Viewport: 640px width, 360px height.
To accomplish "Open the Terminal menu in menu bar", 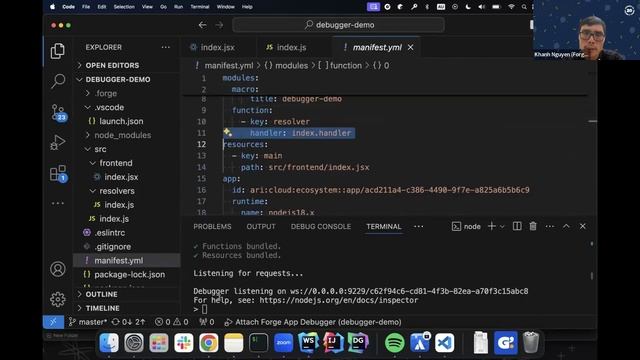I will pyautogui.click(x=200, y=7).
